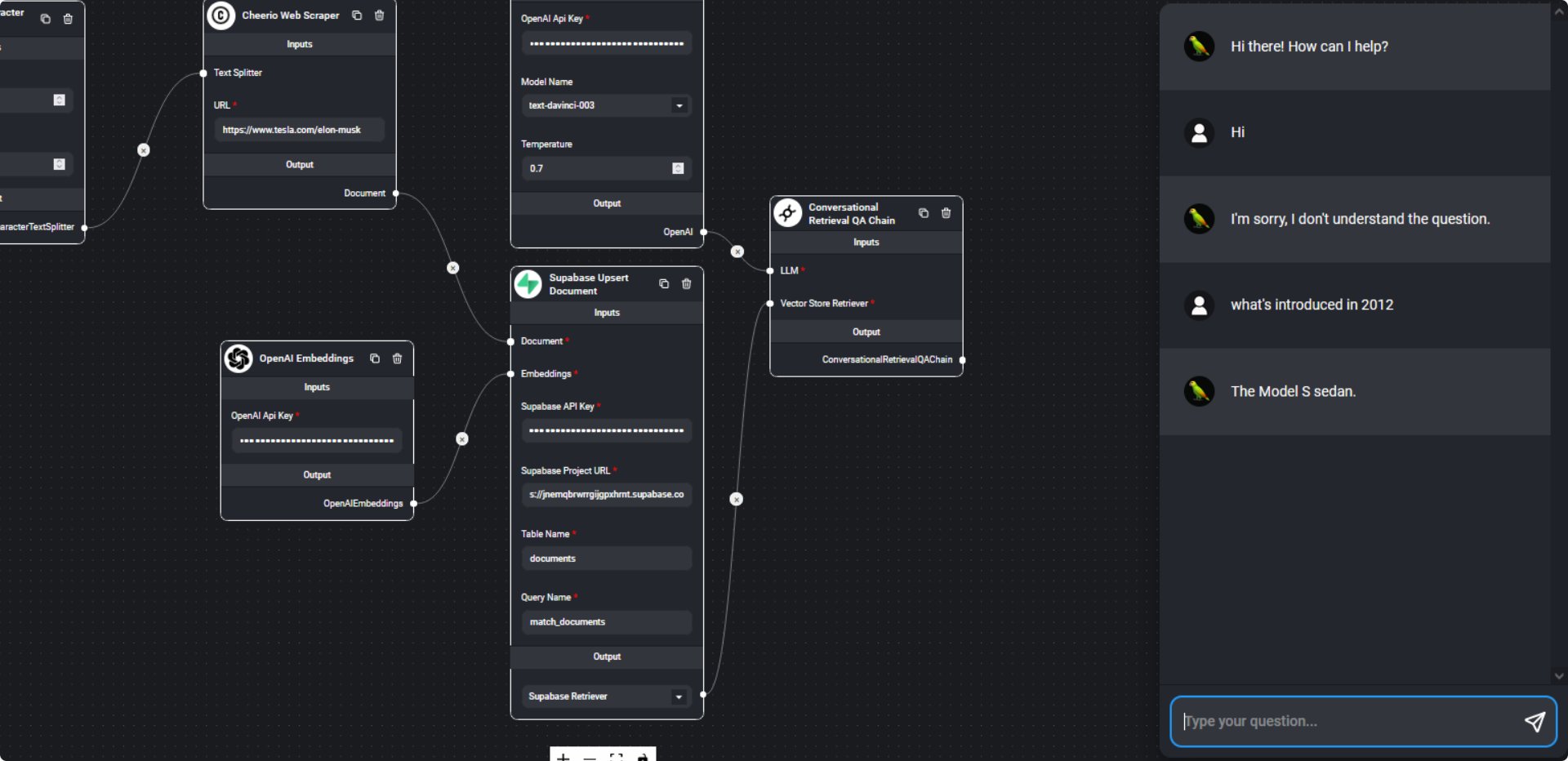Click the 'what's introduced in 2012' message

tap(1312, 305)
